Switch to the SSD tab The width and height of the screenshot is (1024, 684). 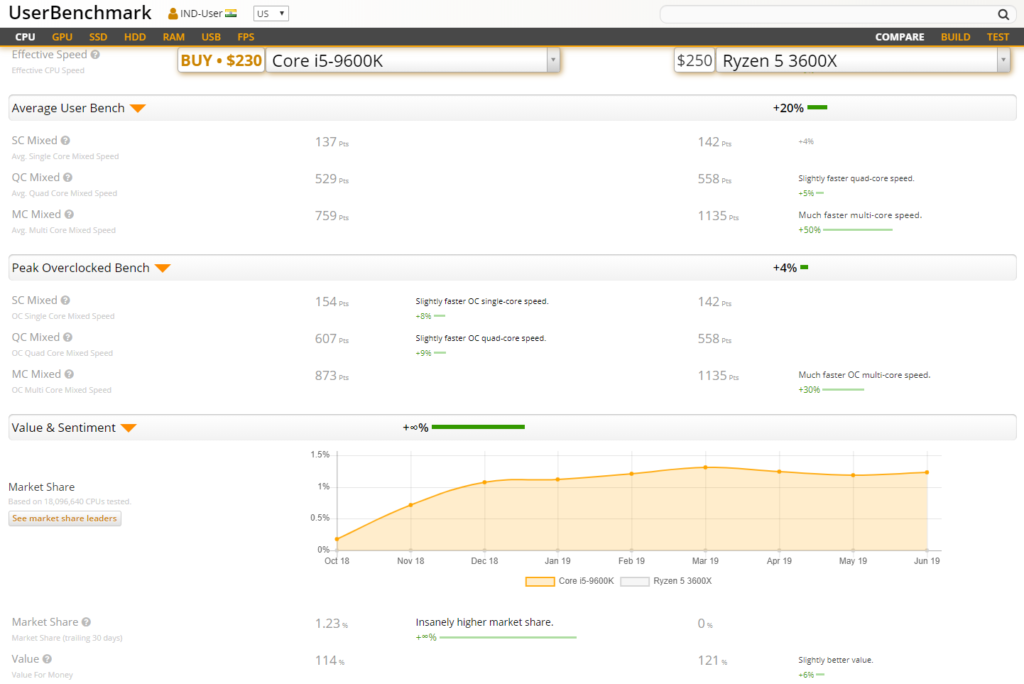(x=98, y=37)
